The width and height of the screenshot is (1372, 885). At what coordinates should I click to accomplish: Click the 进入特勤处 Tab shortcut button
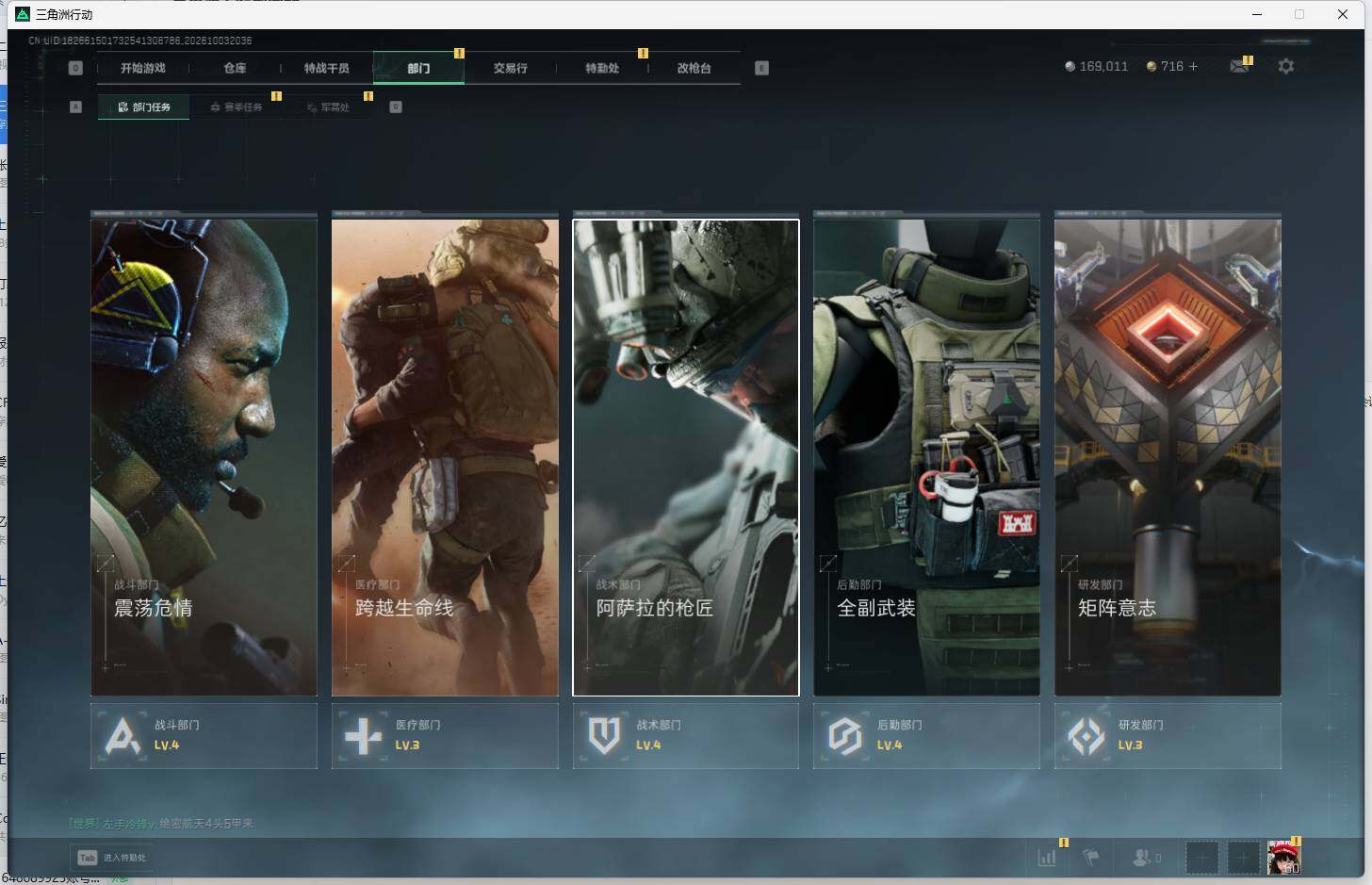point(112,858)
